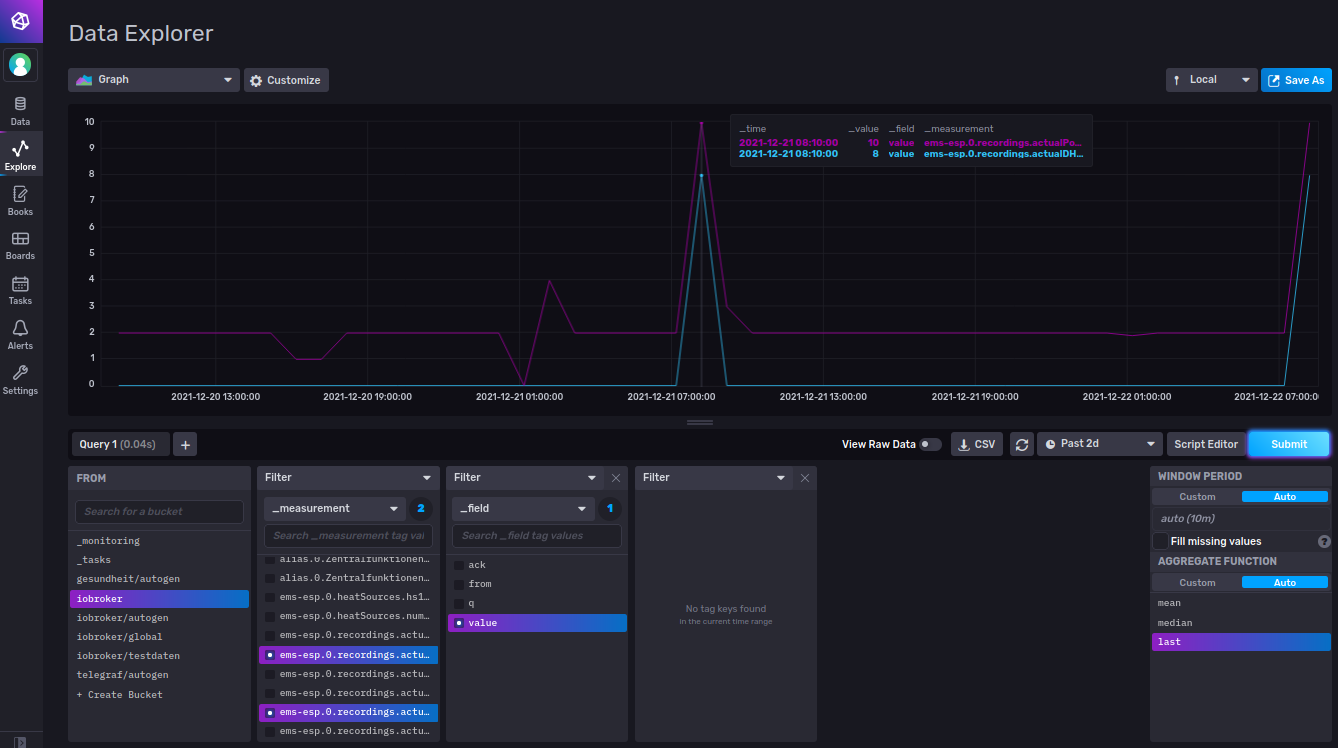The width and height of the screenshot is (1338, 748).
Task: Click the Search _field tag values field
Action: (x=537, y=536)
